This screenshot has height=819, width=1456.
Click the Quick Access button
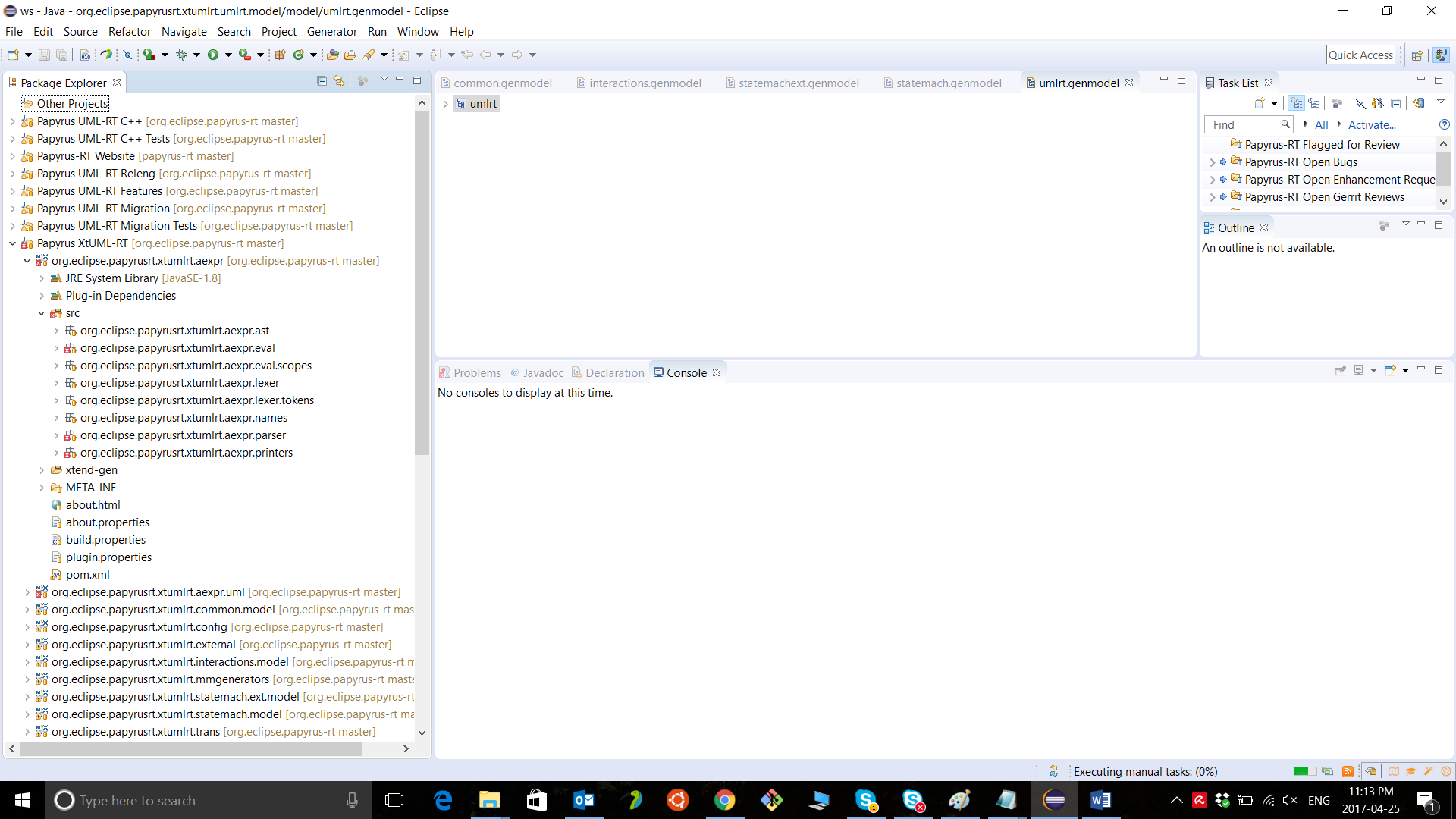(x=1360, y=55)
